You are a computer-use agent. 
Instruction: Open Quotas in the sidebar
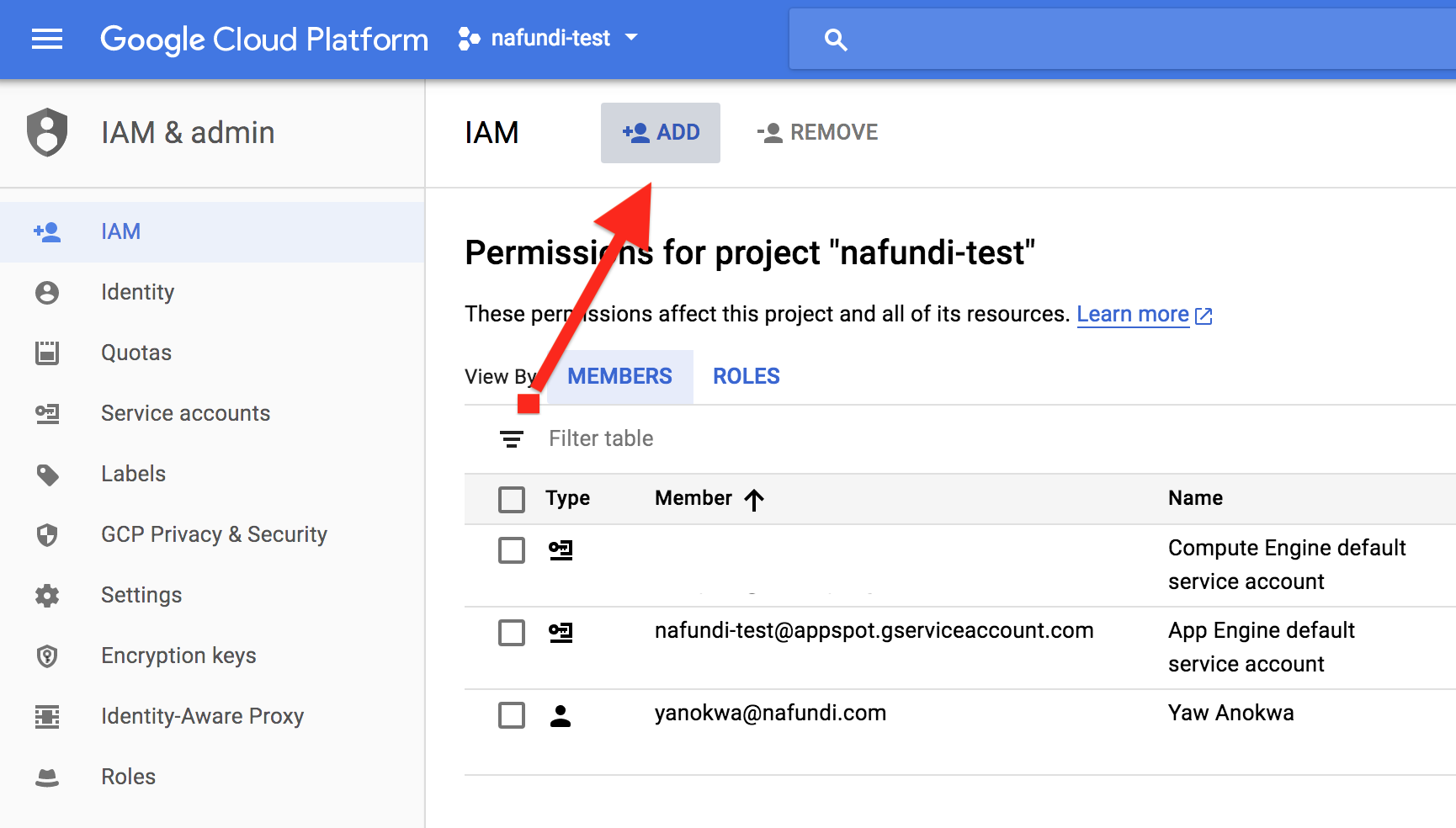[212, 353]
